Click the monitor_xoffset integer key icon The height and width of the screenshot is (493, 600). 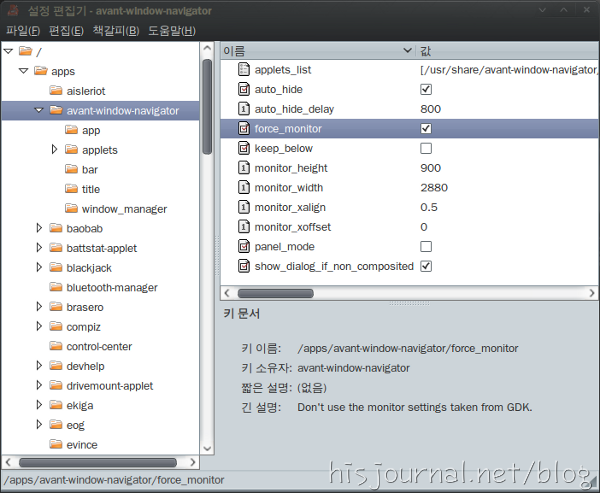tap(244, 227)
